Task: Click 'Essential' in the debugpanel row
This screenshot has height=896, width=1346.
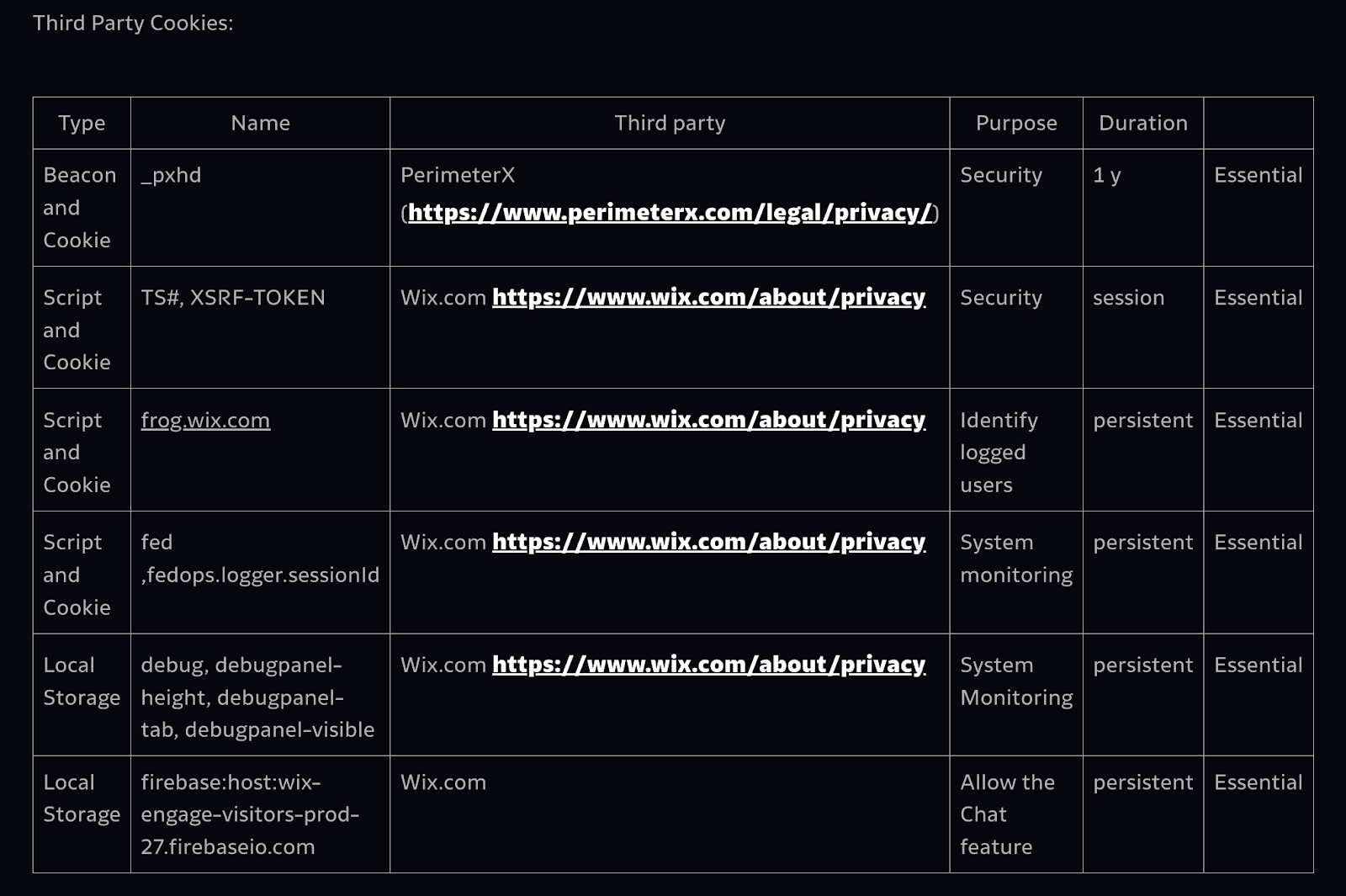Action: tap(1259, 665)
